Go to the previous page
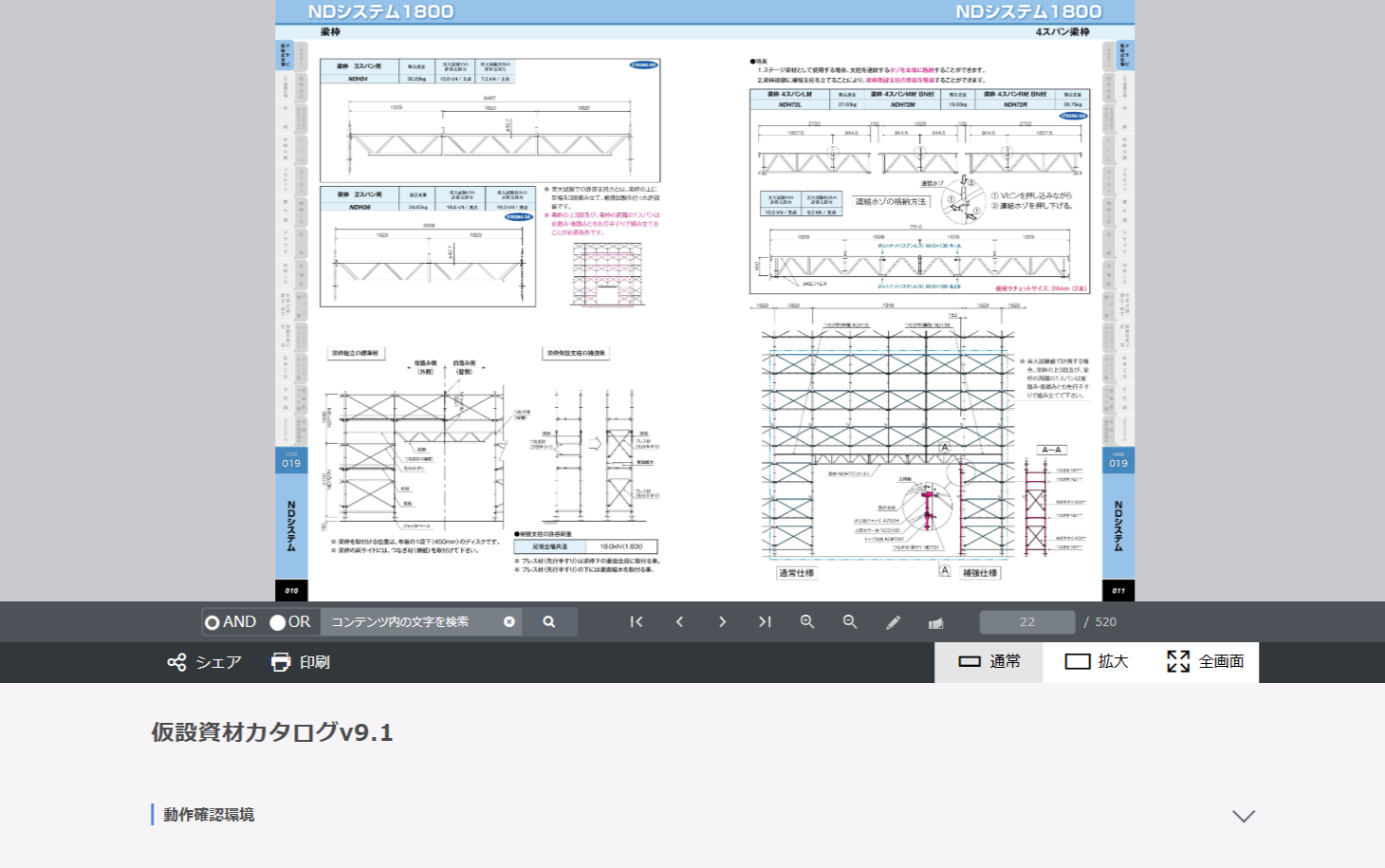Screen dimensions: 1385x868 click(x=679, y=622)
